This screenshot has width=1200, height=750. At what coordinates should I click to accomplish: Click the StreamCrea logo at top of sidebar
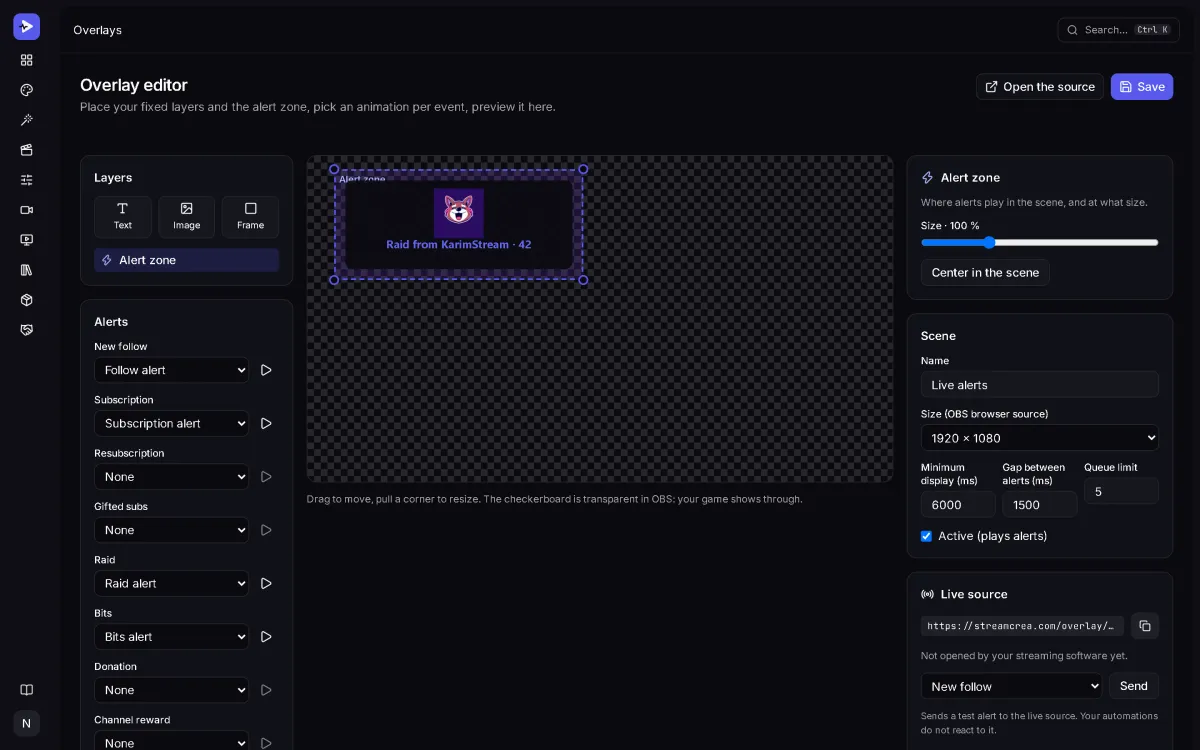26,27
